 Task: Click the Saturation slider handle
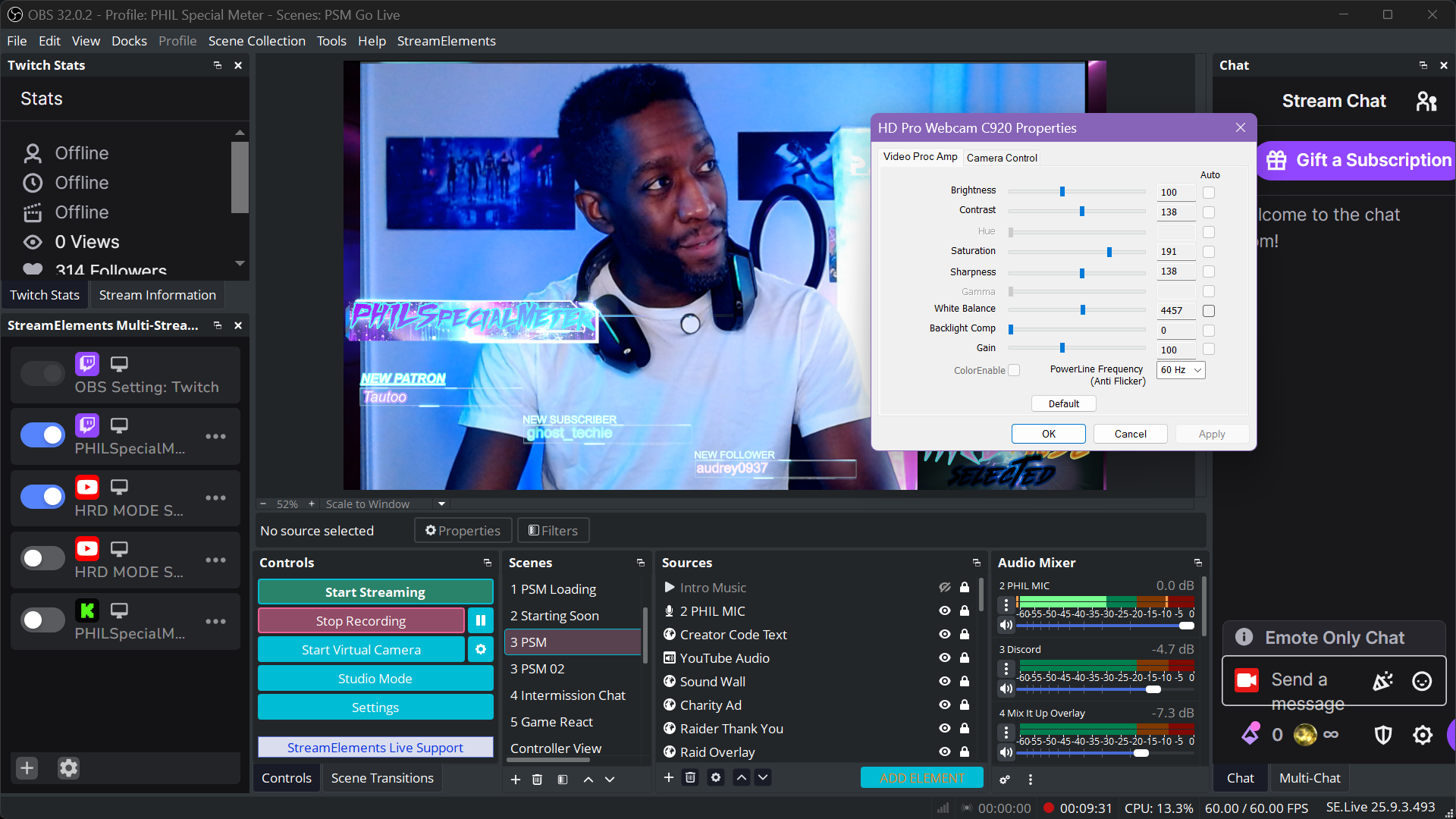1109,252
